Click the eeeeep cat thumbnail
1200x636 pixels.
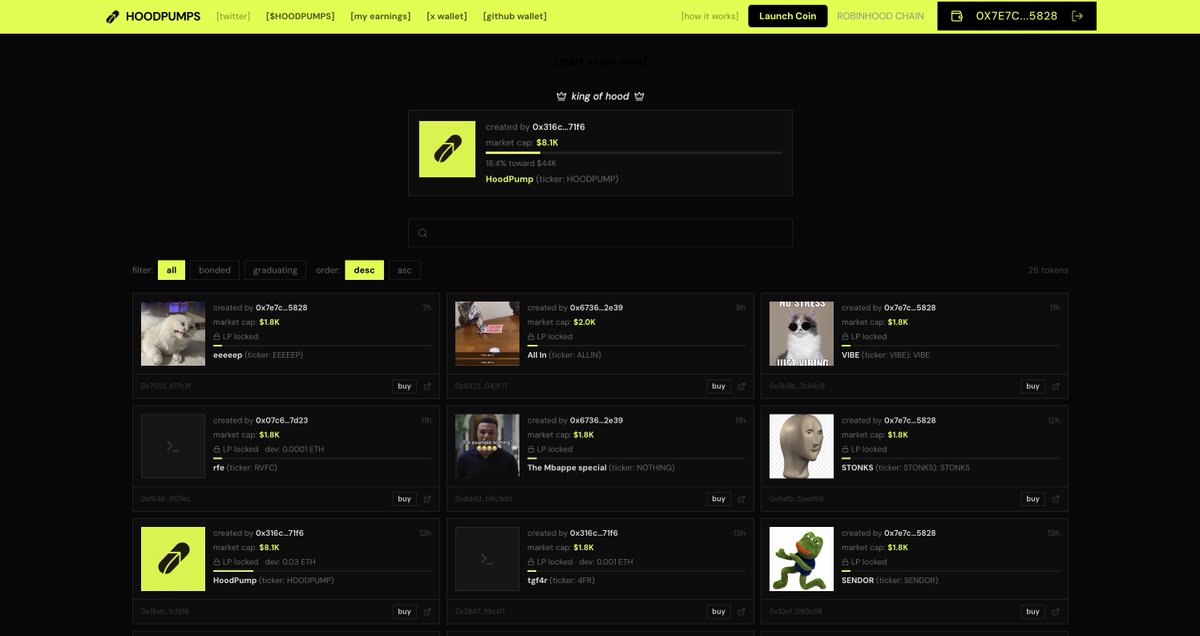point(173,334)
